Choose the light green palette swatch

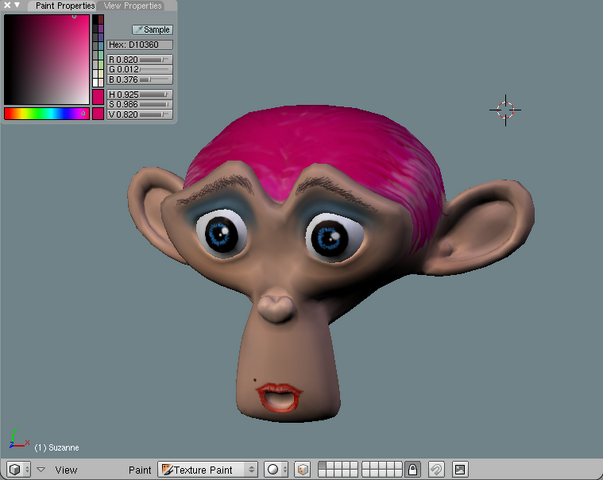(101, 64)
